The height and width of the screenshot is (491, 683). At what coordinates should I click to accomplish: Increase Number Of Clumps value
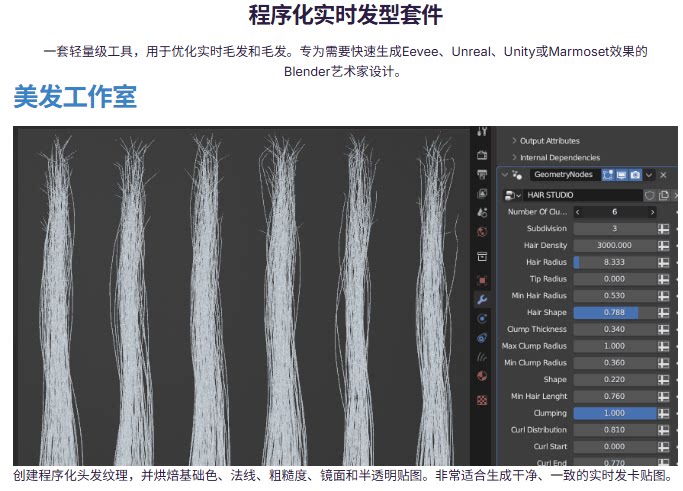(x=652, y=212)
